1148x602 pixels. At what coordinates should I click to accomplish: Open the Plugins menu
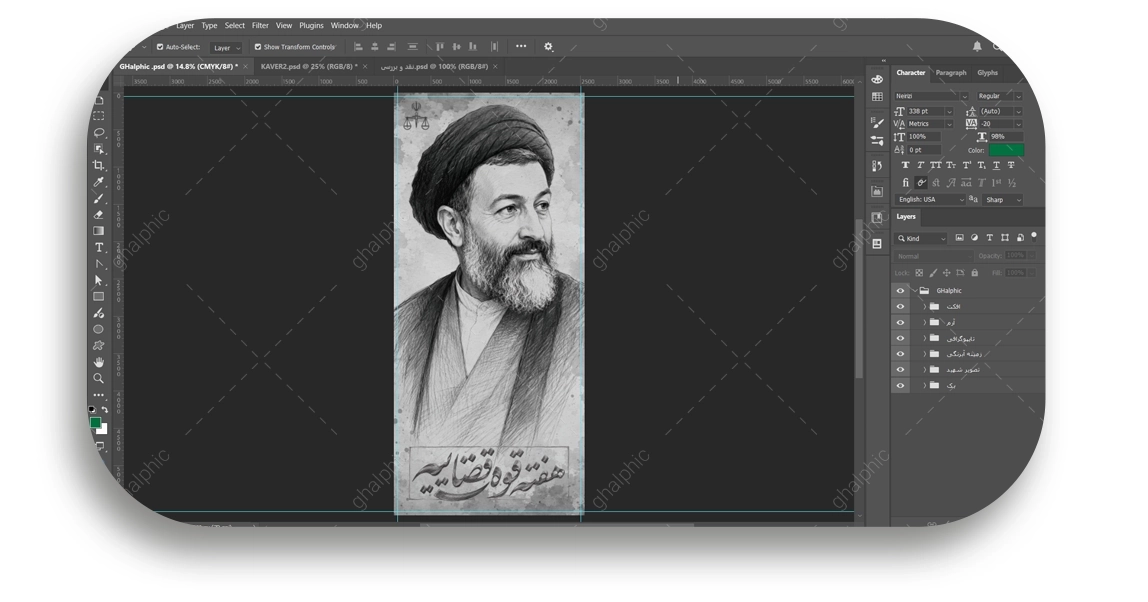pyautogui.click(x=311, y=26)
